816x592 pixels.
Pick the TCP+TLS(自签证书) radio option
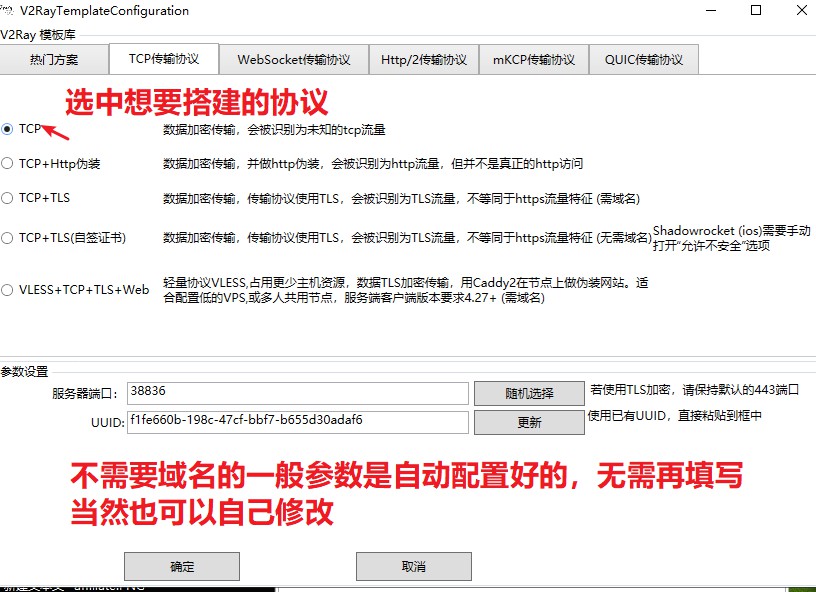[x=8, y=238]
